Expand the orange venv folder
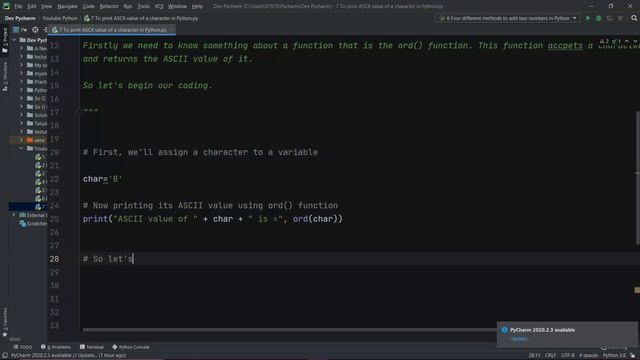This screenshot has width=640, height=360. point(22,140)
